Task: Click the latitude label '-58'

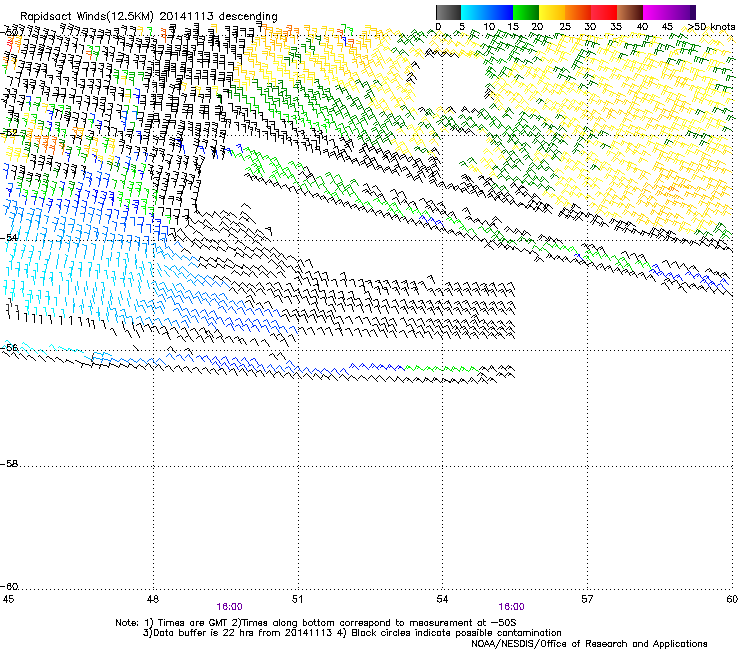Action: click(9, 464)
